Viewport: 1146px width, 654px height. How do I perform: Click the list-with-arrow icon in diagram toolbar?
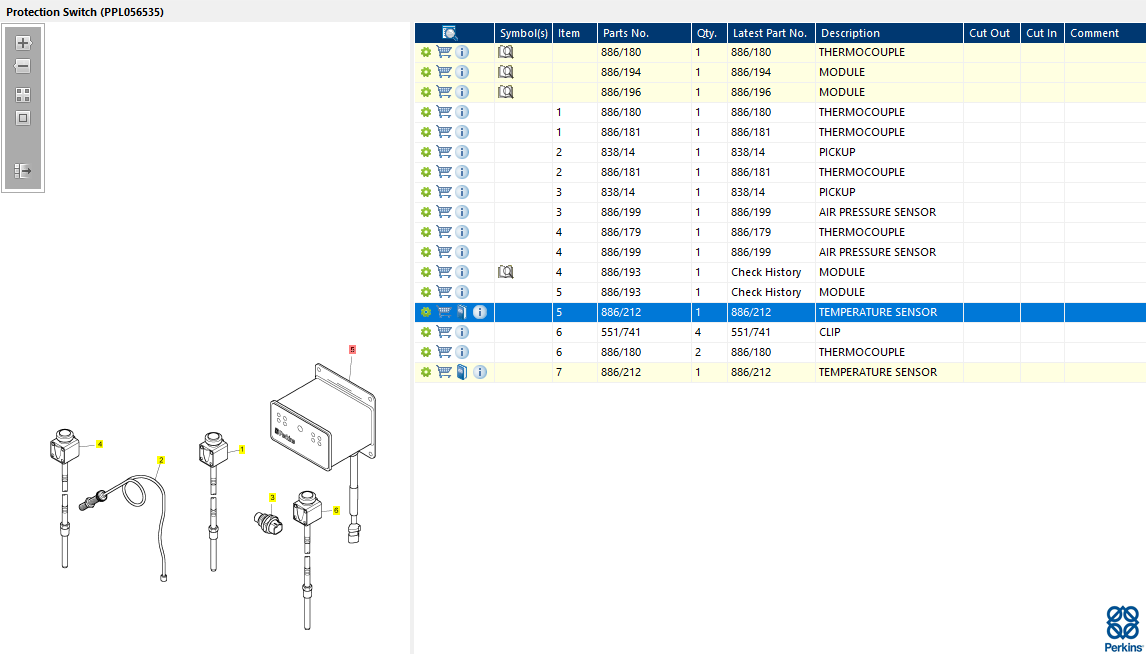pos(23,171)
